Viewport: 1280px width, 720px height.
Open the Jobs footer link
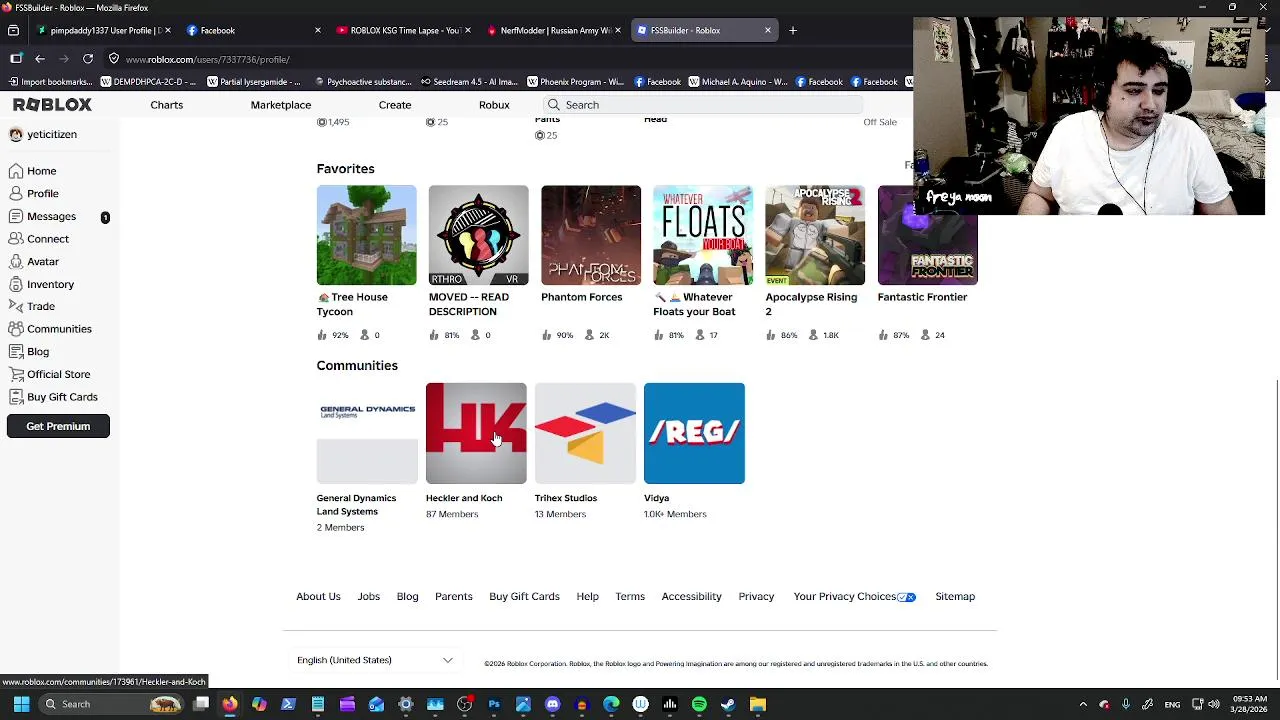point(368,597)
